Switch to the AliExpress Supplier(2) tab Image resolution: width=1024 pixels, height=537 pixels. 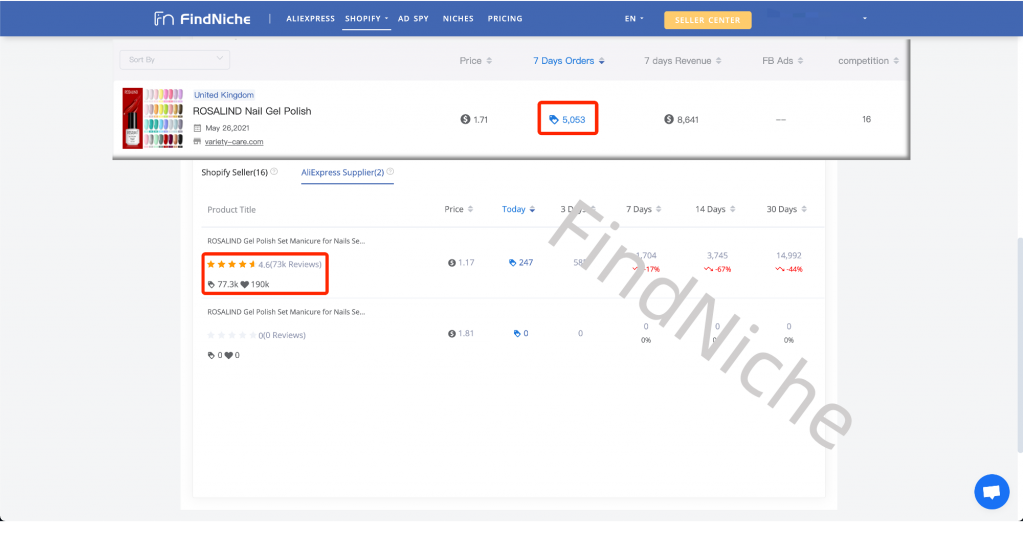(x=342, y=172)
